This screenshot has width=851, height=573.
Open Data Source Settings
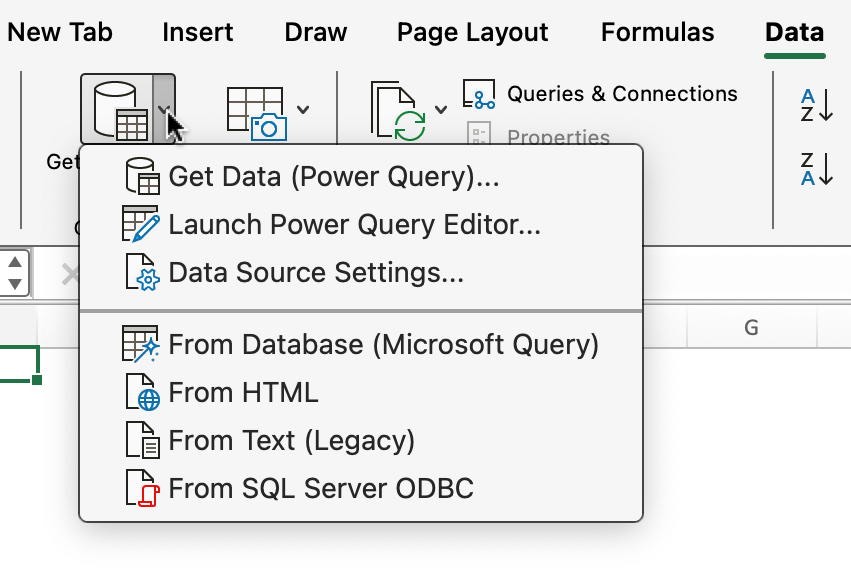(316, 273)
